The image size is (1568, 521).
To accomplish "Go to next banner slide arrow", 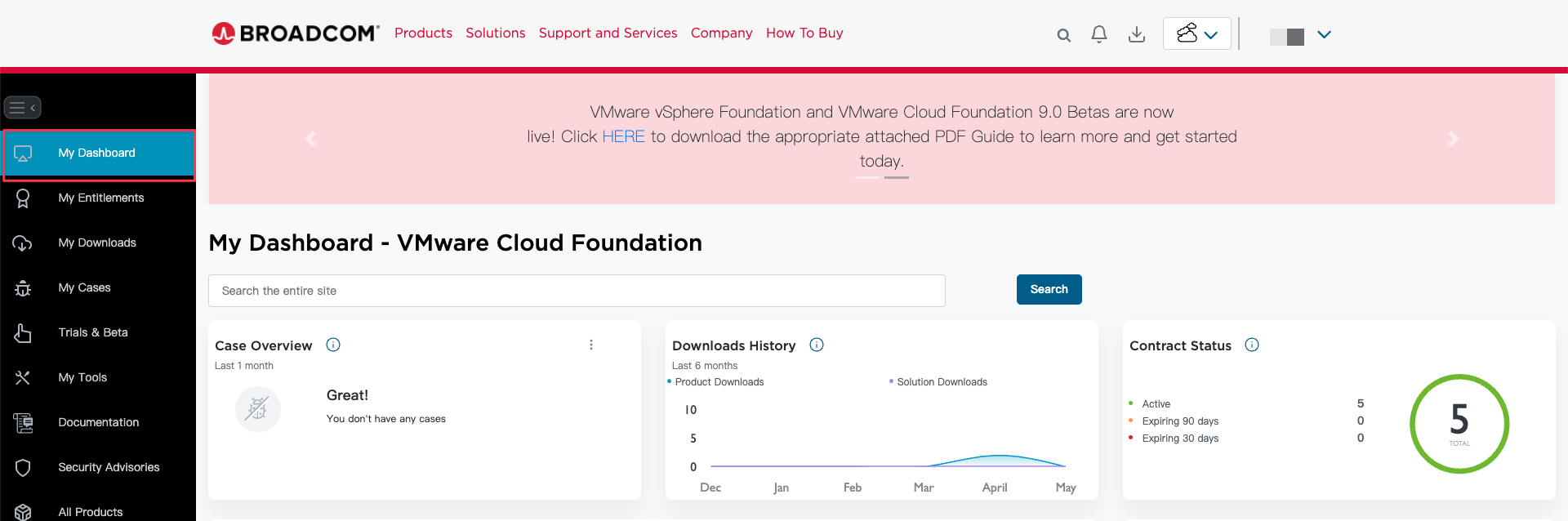I will coord(1453,139).
